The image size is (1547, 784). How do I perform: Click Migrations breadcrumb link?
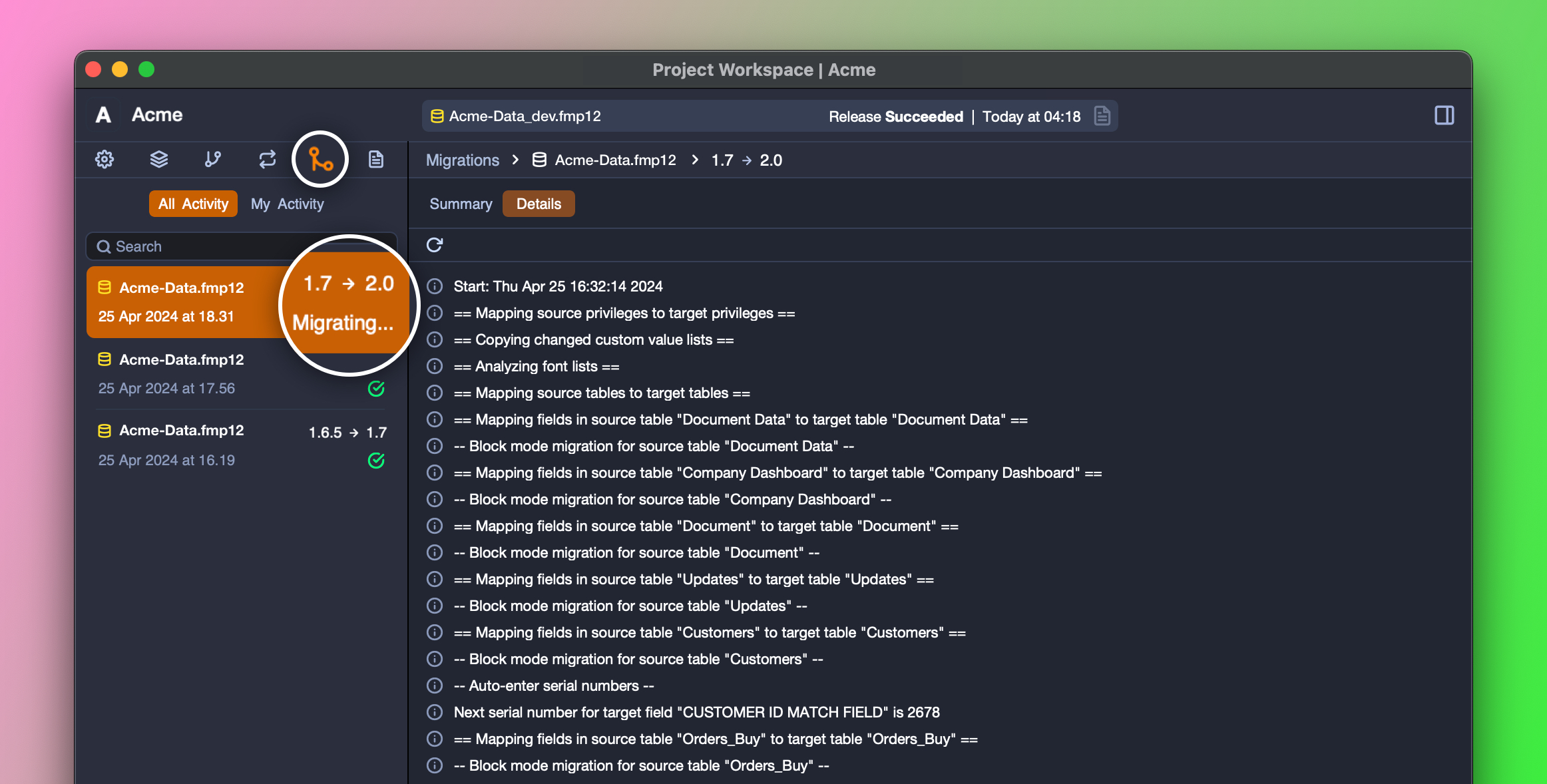click(x=462, y=160)
